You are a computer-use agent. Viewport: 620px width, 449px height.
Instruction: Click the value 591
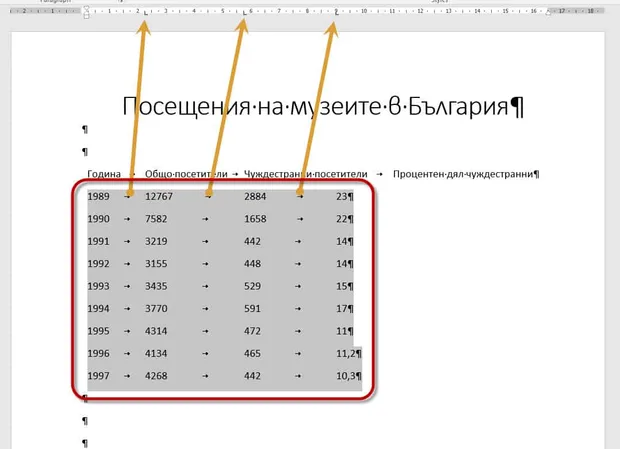pos(252,309)
